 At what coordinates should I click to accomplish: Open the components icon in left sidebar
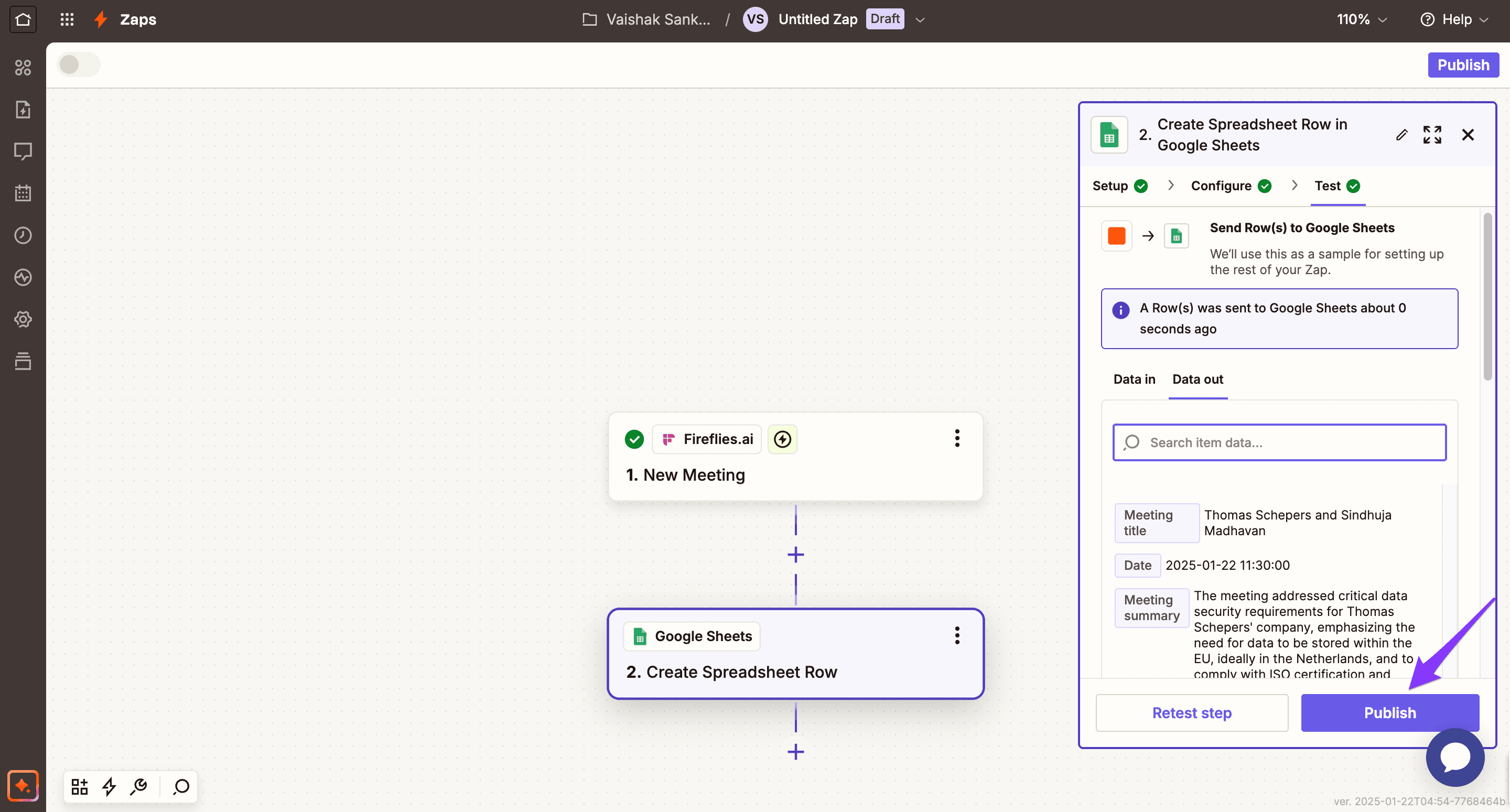(x=23, y=68)
